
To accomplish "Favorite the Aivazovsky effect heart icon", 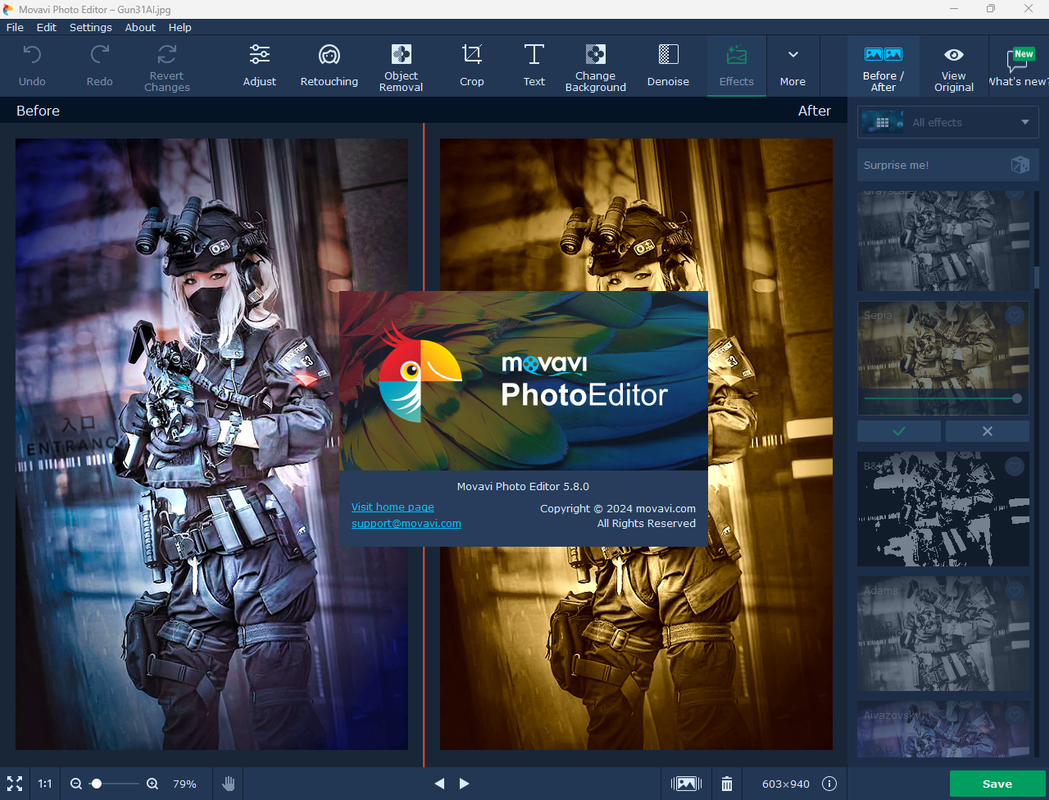I will 1015,716.
